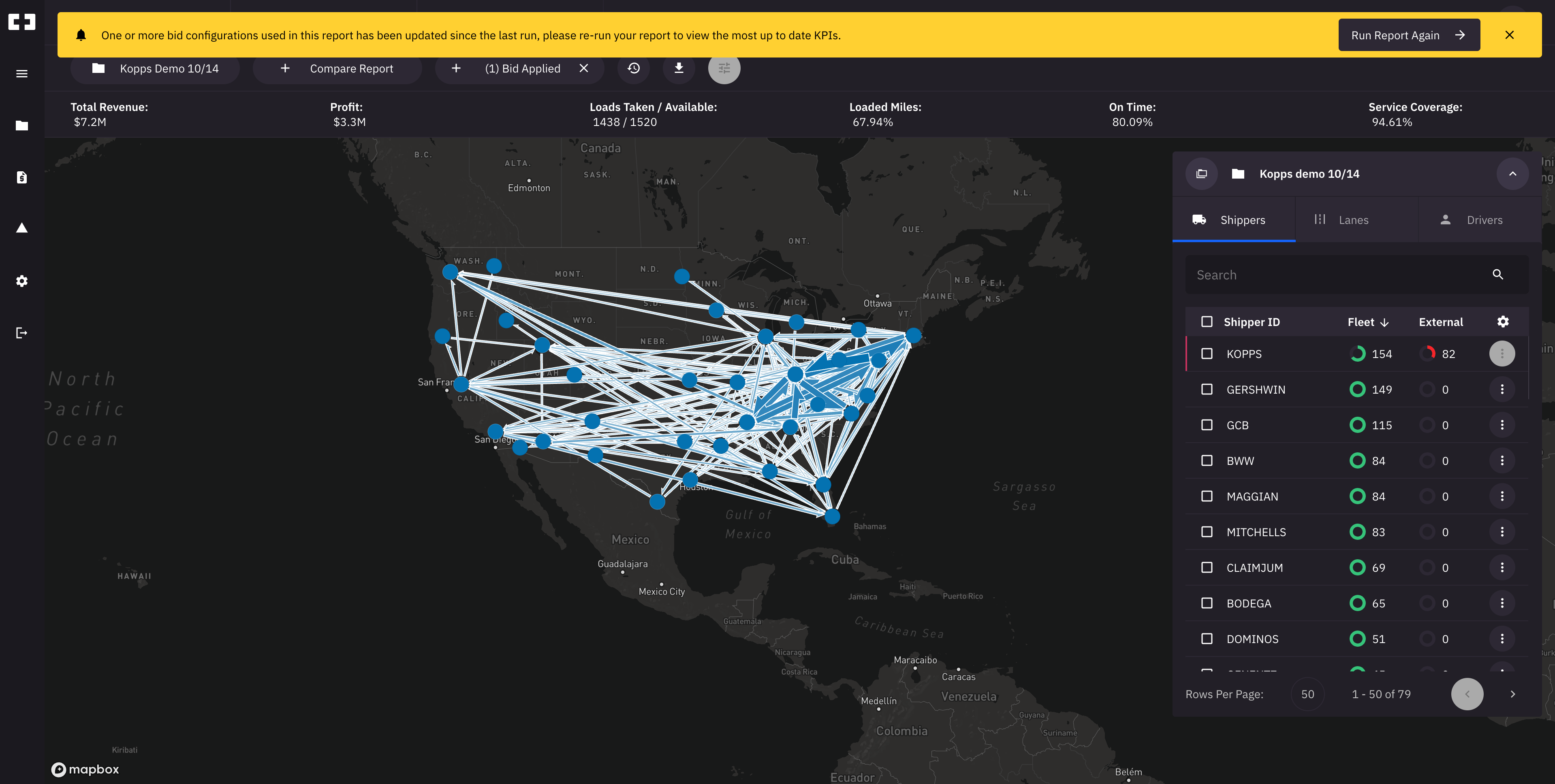Collapse the Kopps demo 10/14 panel
1555x784 pixels.
(x=1512, y=174)
